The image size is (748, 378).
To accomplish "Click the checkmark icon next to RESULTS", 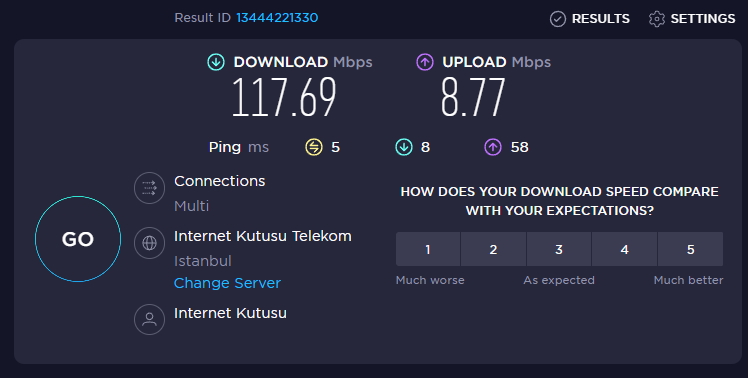I will [558, 19].
